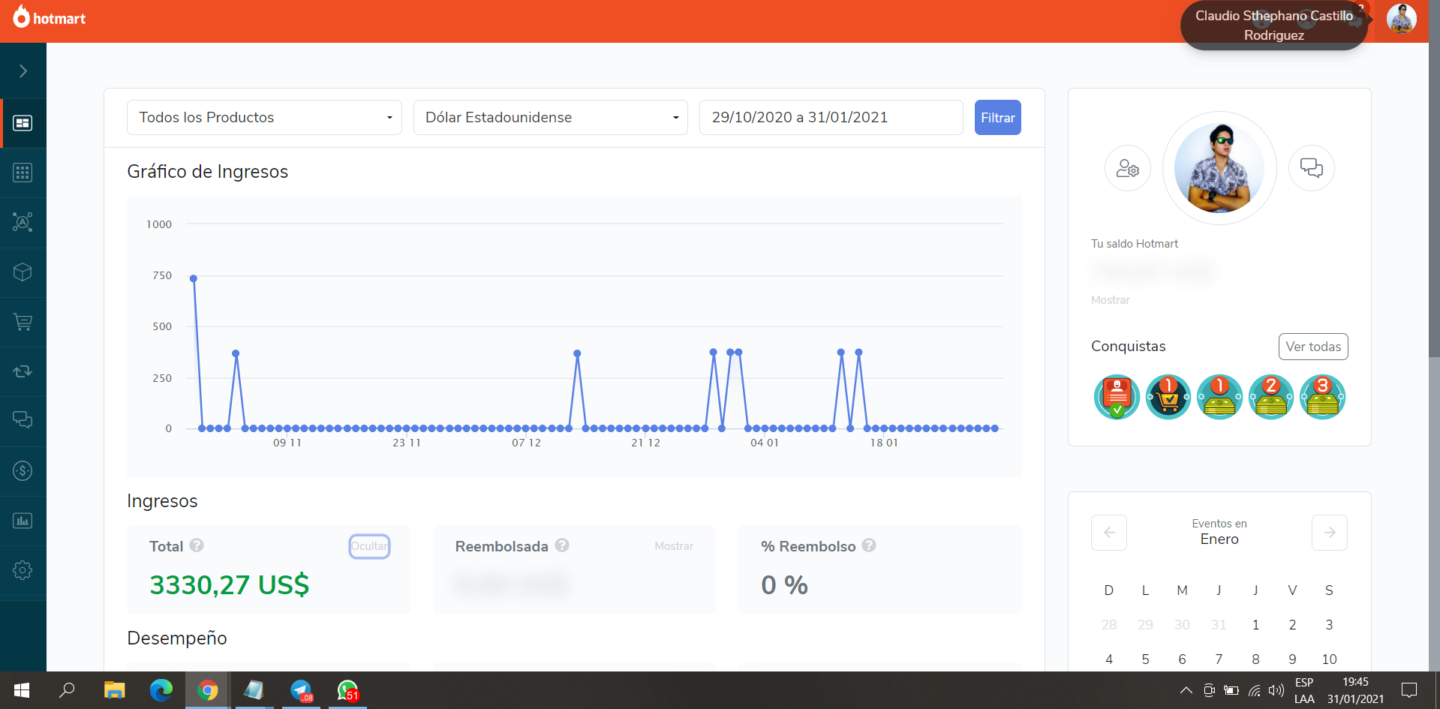Open the bar chart reports icon

pyautogui.click(x=22, y=520)
